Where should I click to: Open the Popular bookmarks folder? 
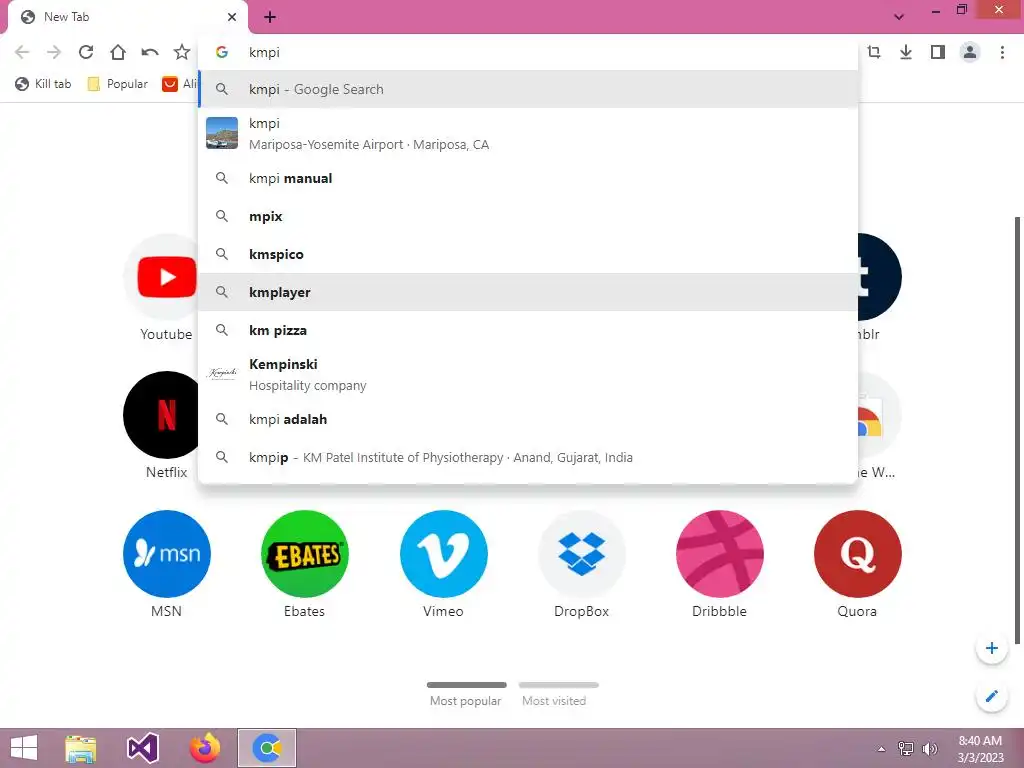pos(118,84)
